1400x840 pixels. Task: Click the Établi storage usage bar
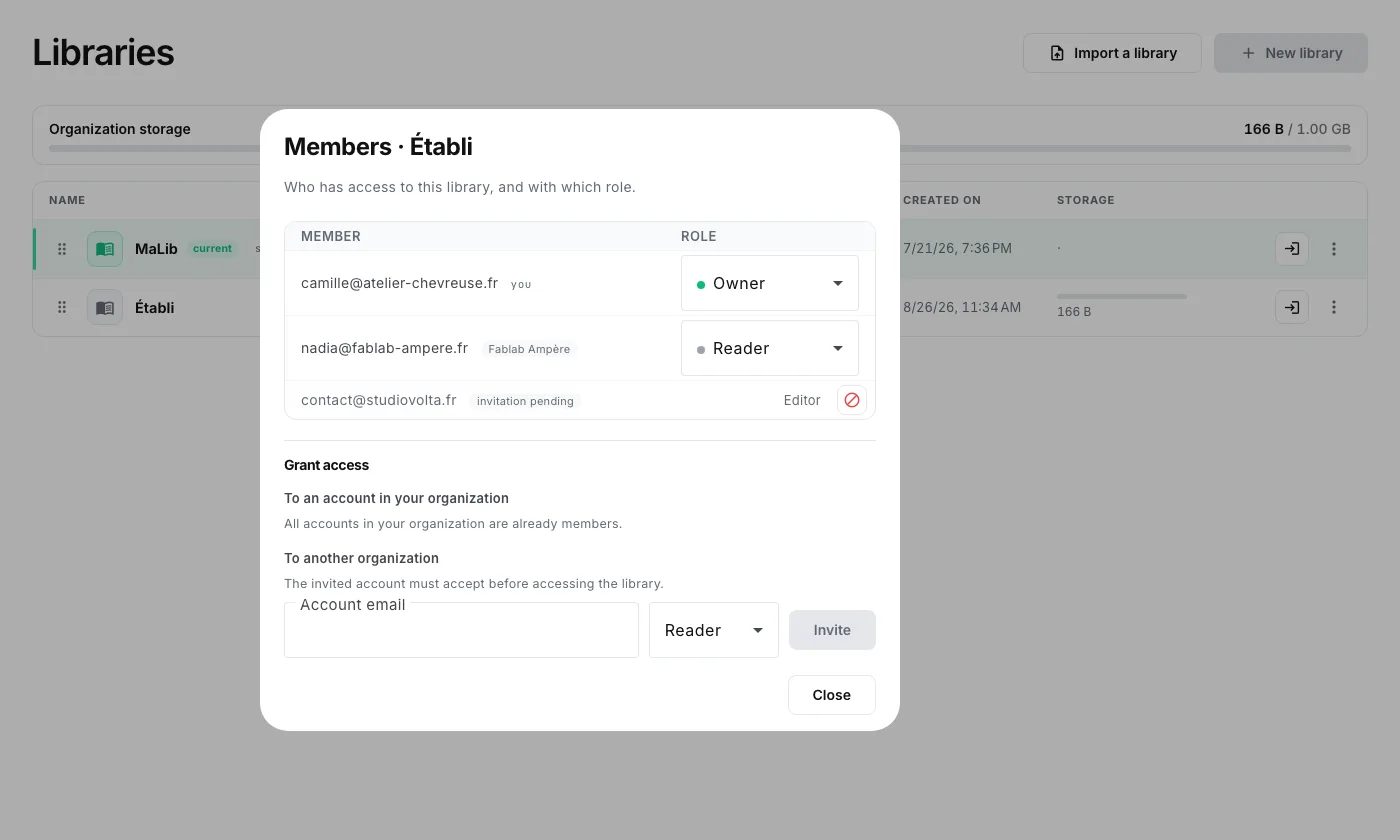click(x=1122, y=296)
